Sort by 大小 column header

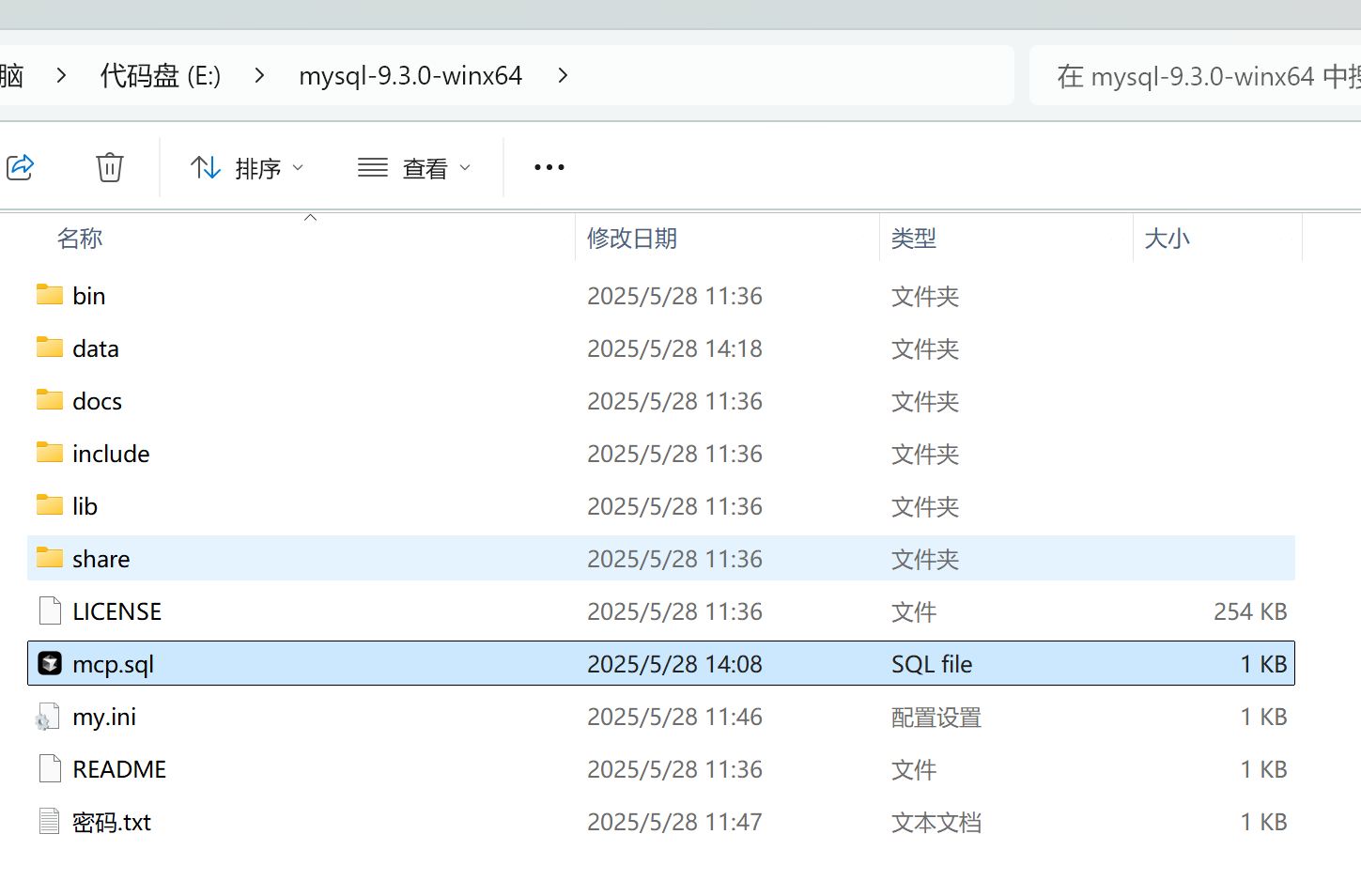tap(1168, 239)
